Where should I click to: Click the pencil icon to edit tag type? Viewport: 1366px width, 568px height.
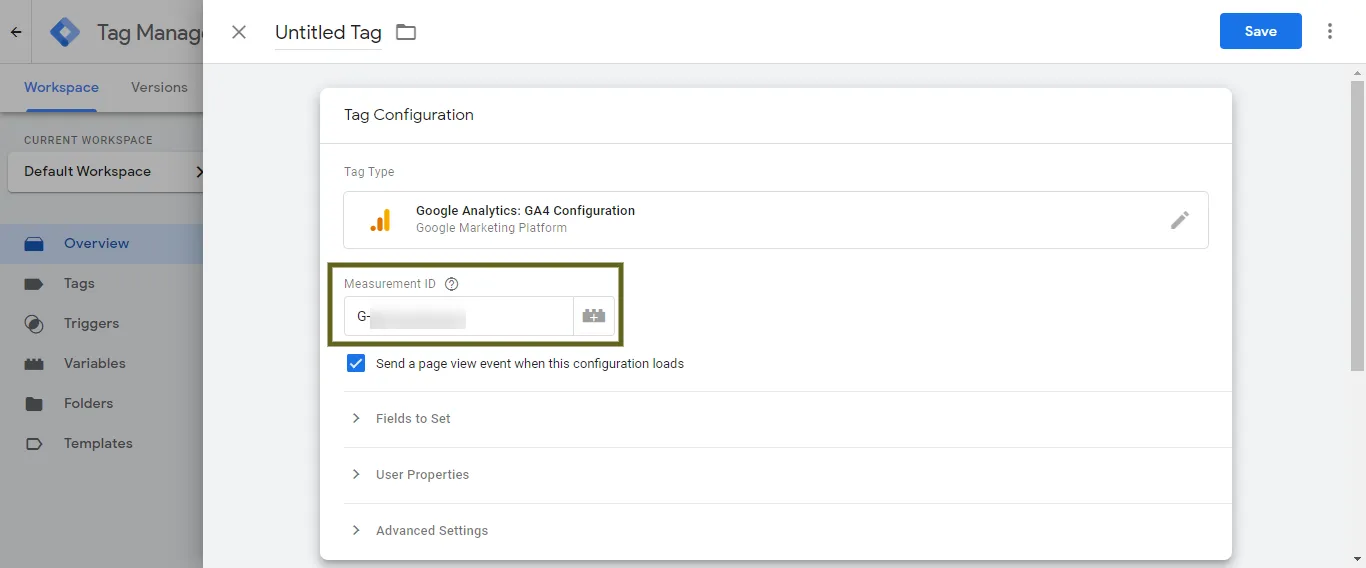[x=1180, y=220]
